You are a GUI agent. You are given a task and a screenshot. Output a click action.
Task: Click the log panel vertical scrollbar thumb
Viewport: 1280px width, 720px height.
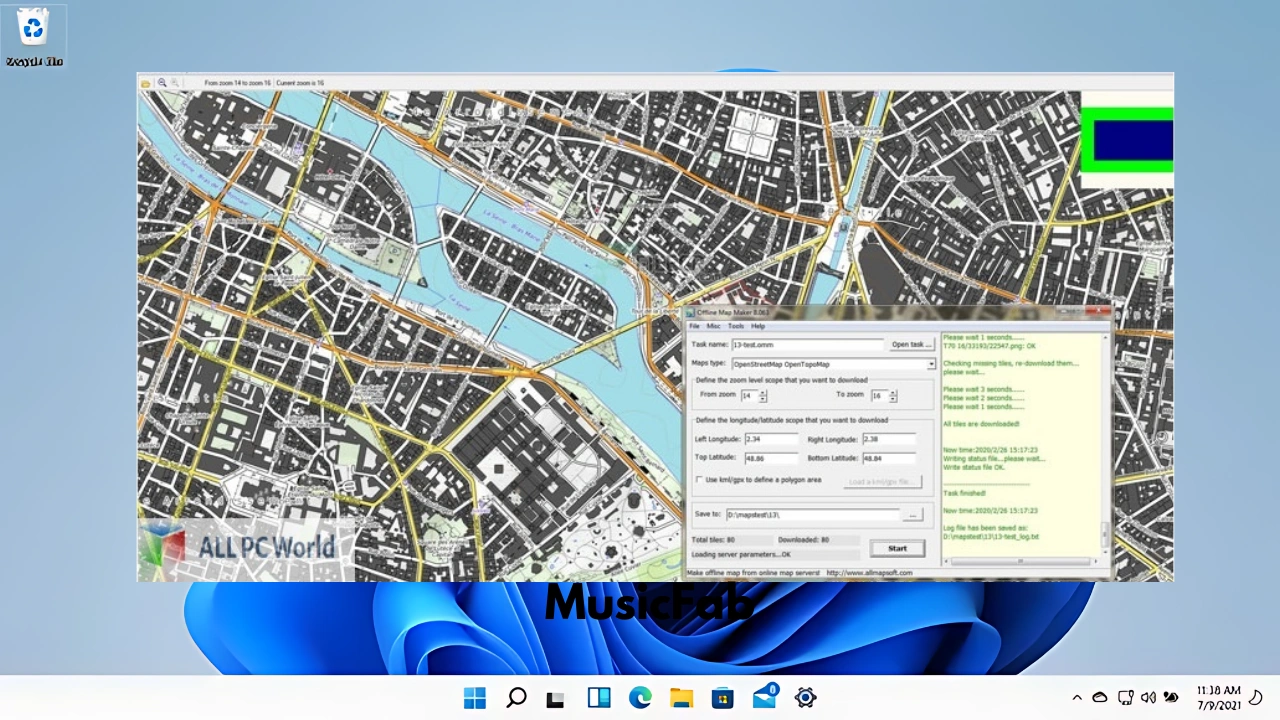point(1105,534)
